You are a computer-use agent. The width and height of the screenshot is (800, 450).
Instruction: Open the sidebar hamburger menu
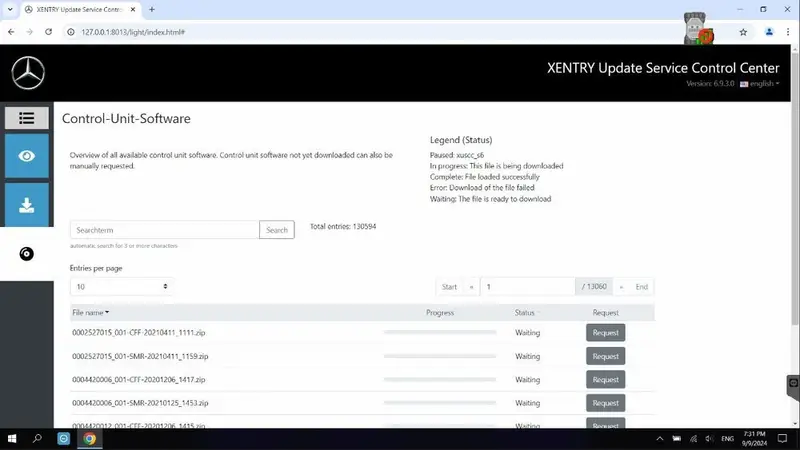pyautogui.click(x=27, y=118)
